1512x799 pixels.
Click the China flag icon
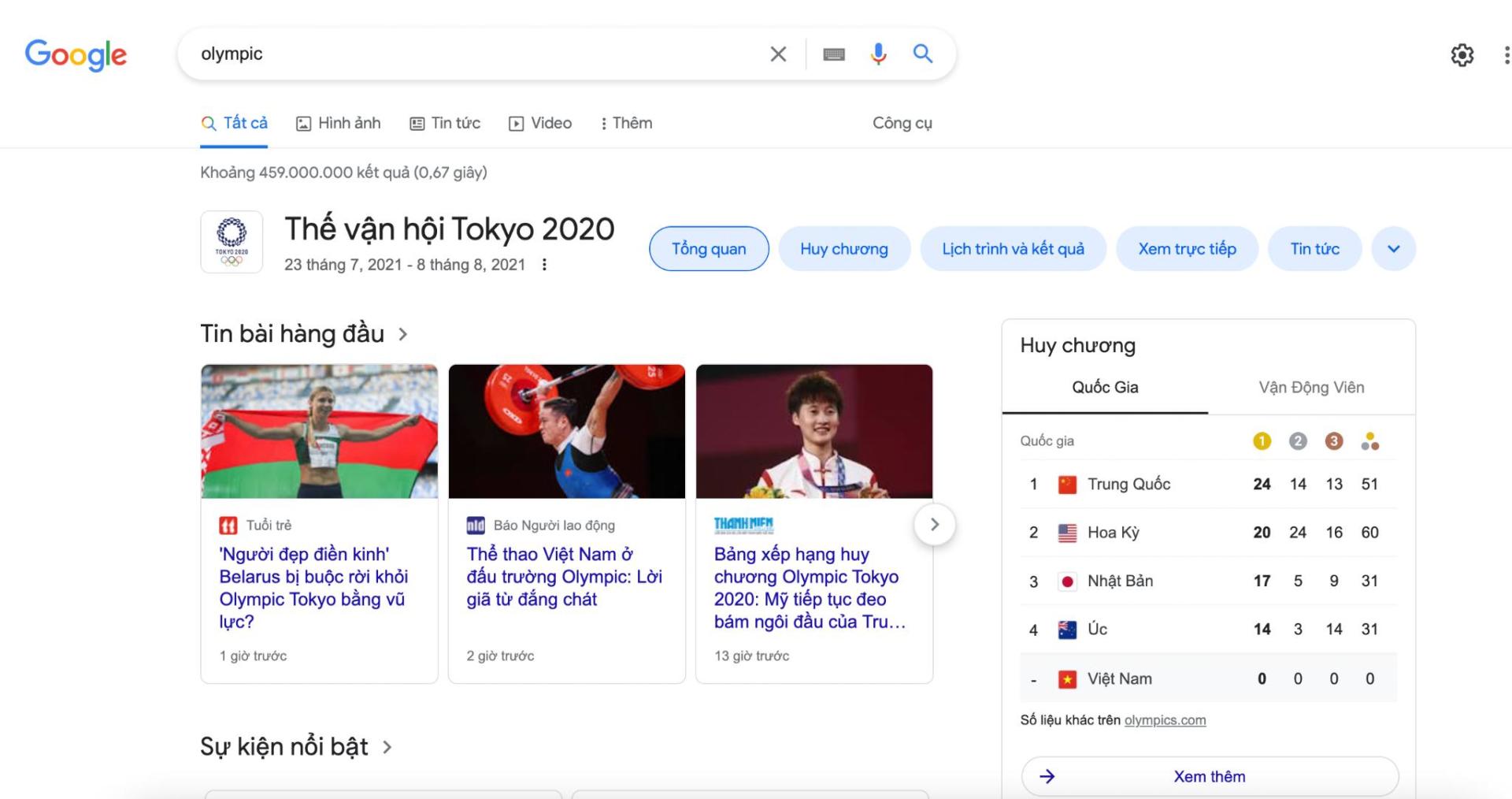1067,485
